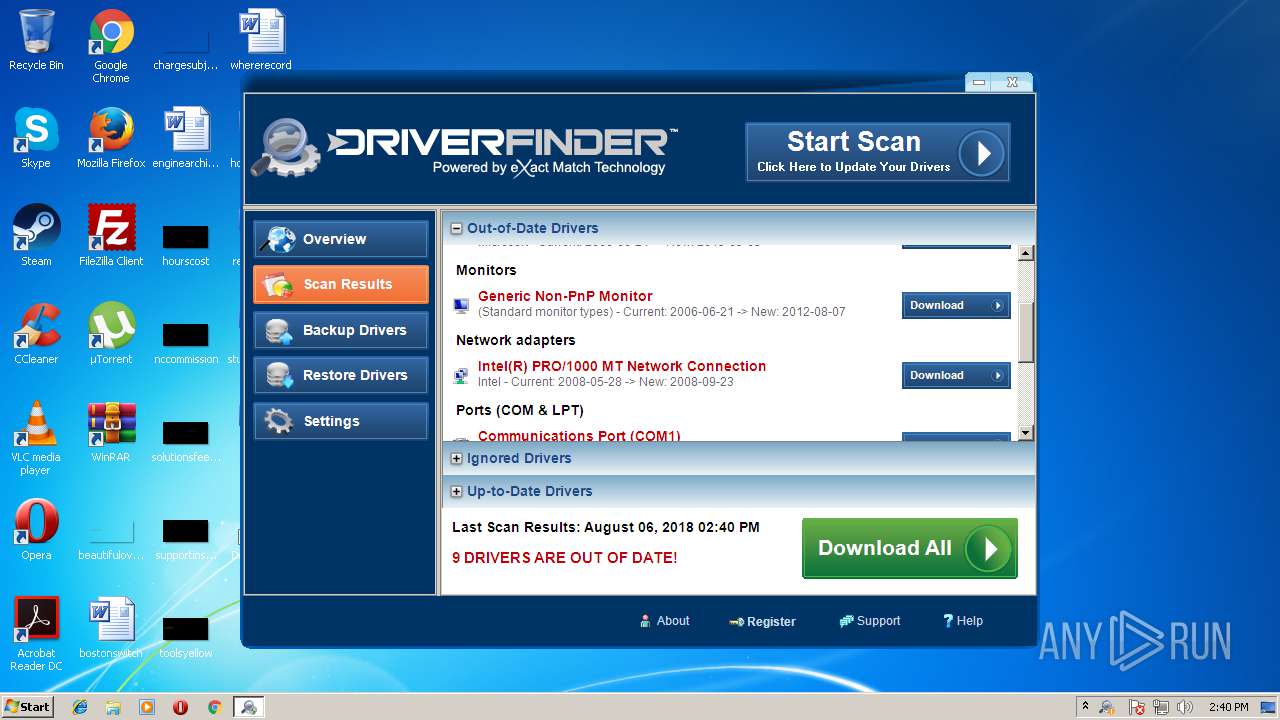Open the Help link
The image size is (1280, 720).
(963, 621)
